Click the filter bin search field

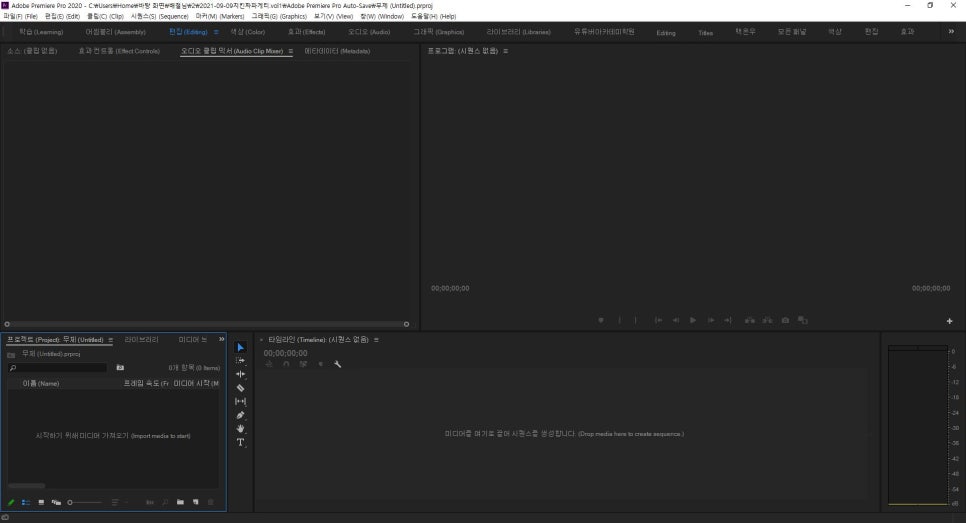[57, 368]
